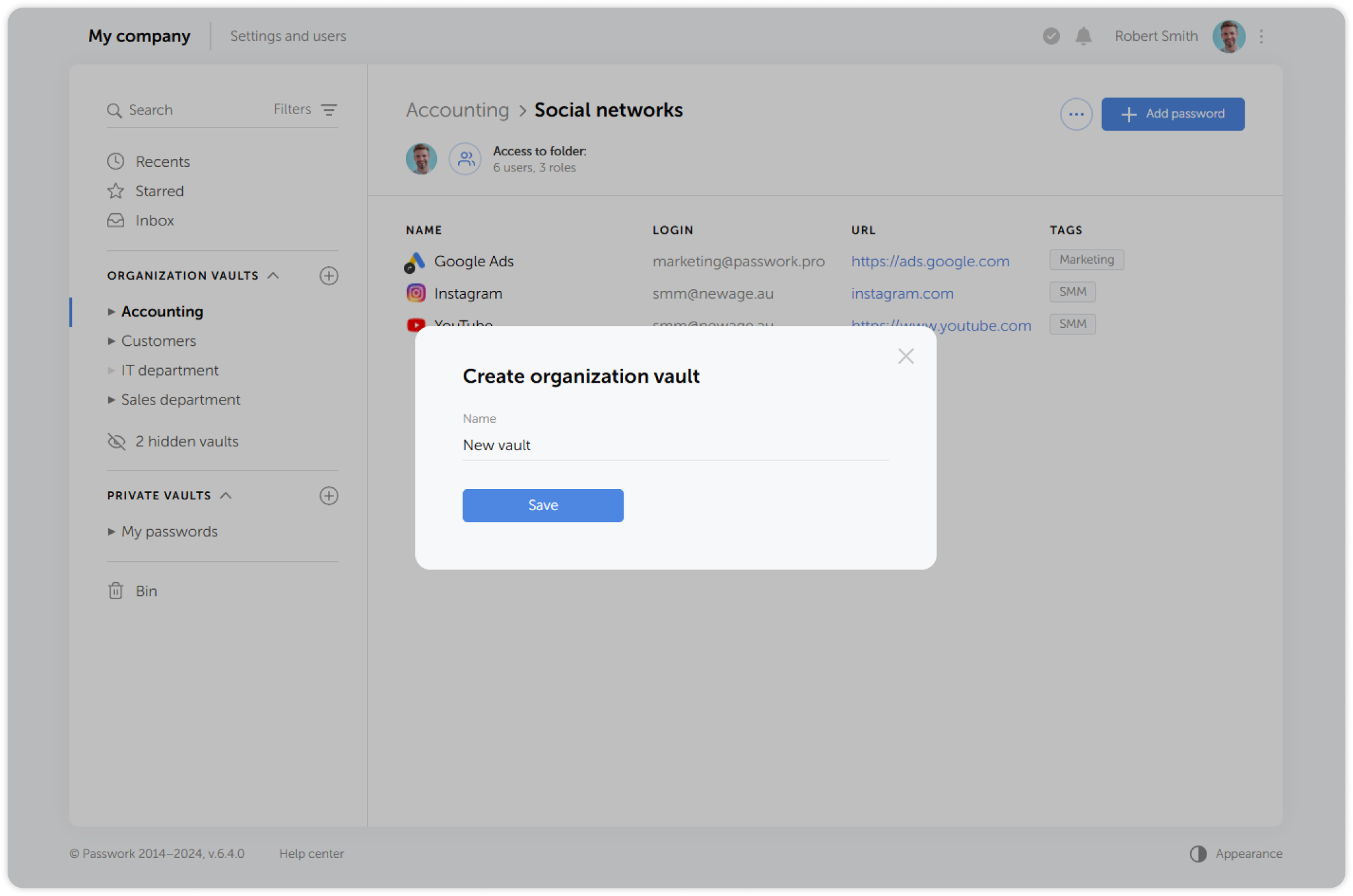Show the 2 hidden vaults via eye icon
Viewport: 1353px width, 896px height.
click(115, 441)
